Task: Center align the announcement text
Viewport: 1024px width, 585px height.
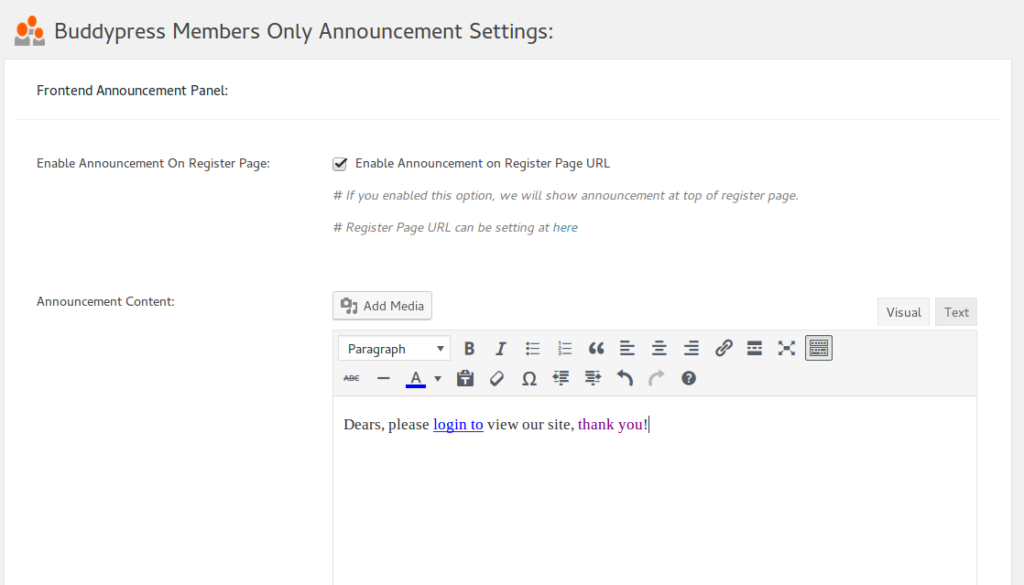Action: [659, 348]
